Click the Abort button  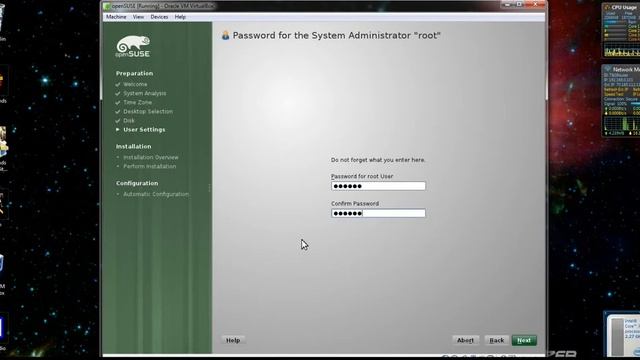pos(465,340)
